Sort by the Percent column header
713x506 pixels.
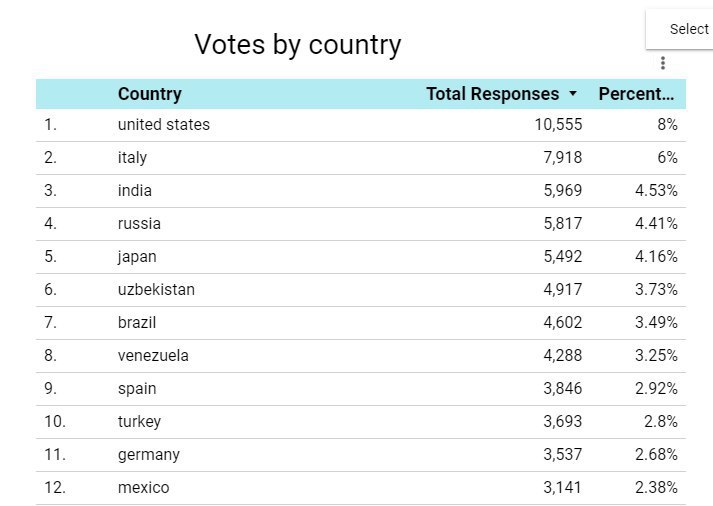click(636, 94)
